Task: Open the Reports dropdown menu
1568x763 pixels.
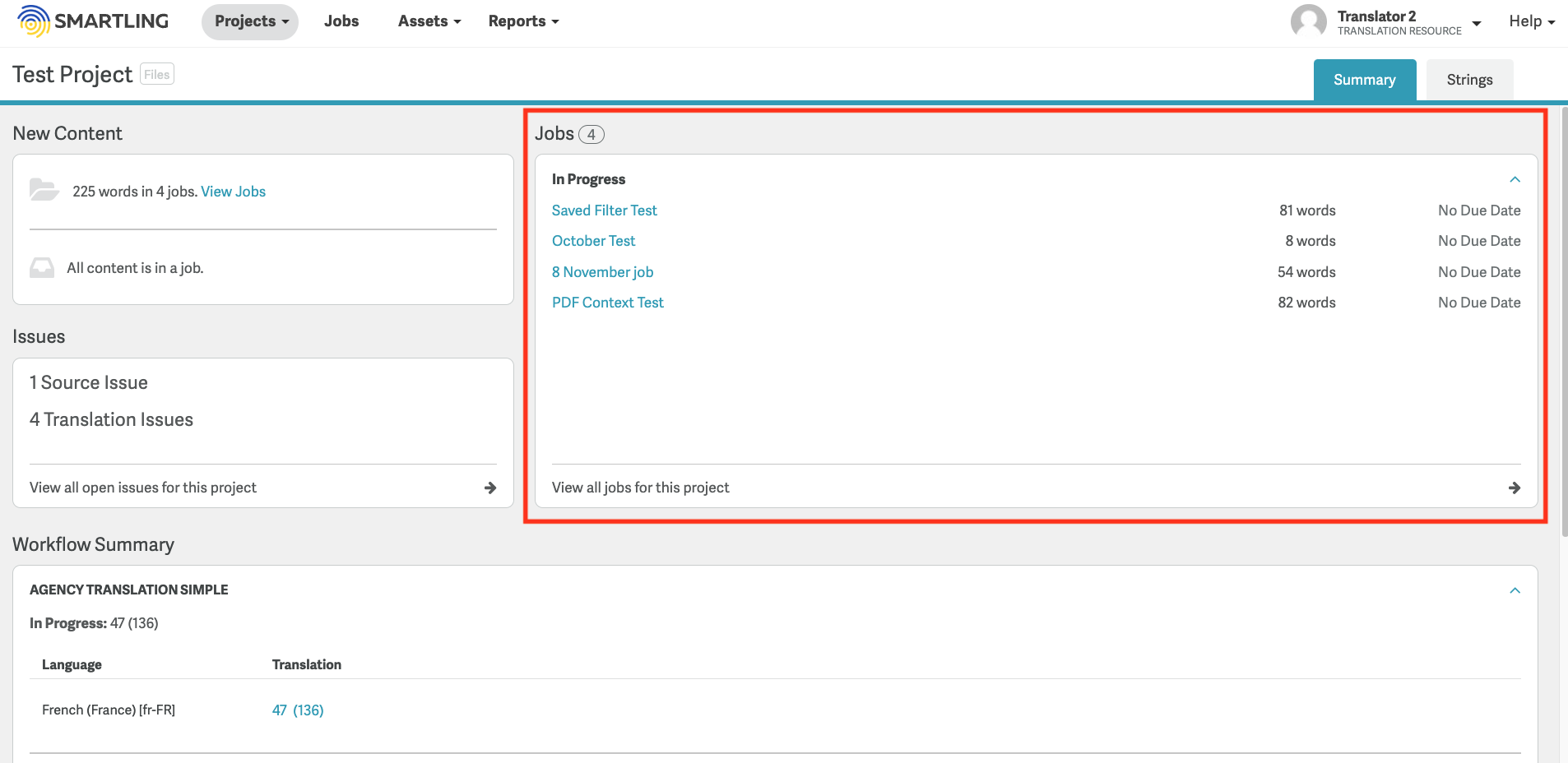Action: tap(523, 21)
